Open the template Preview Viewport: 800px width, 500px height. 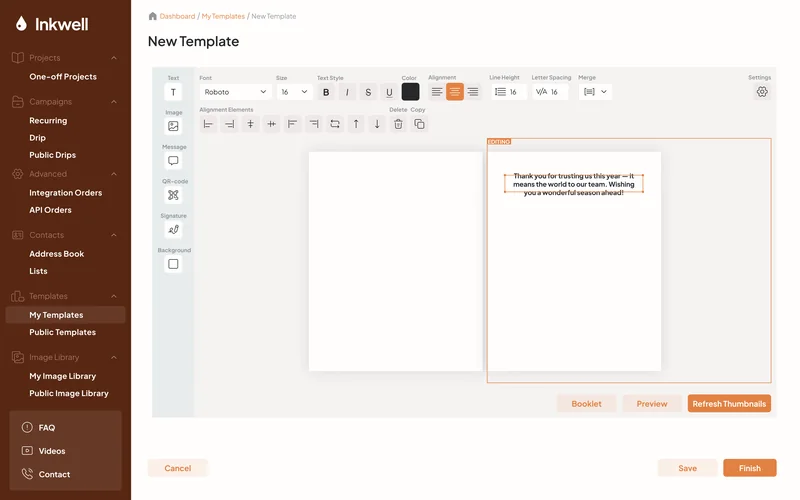(x=652, y=404)
